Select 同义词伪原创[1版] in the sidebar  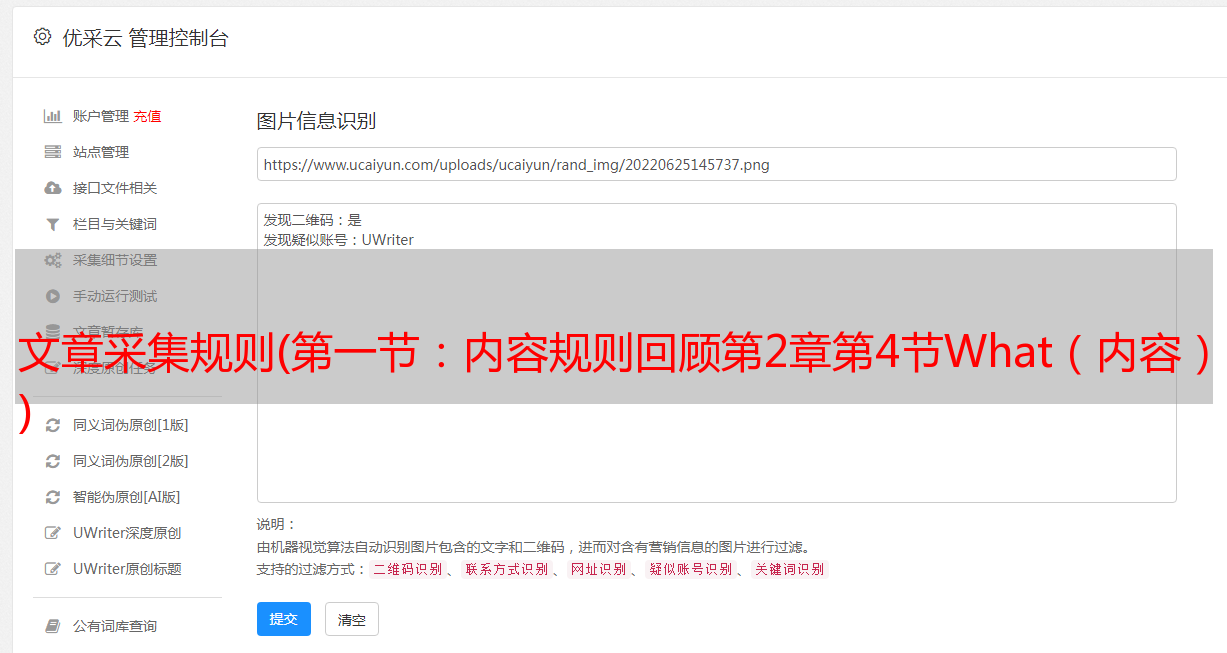(130, 425)
